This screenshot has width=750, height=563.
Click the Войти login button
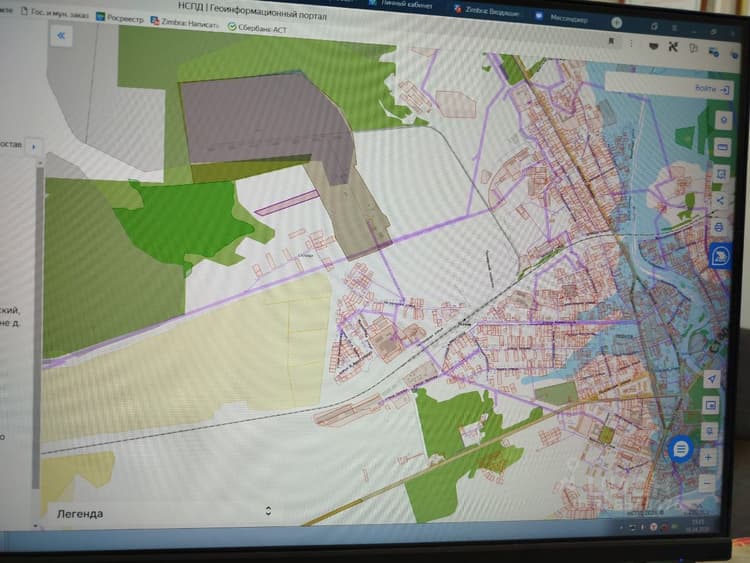(x=712, y=89)
